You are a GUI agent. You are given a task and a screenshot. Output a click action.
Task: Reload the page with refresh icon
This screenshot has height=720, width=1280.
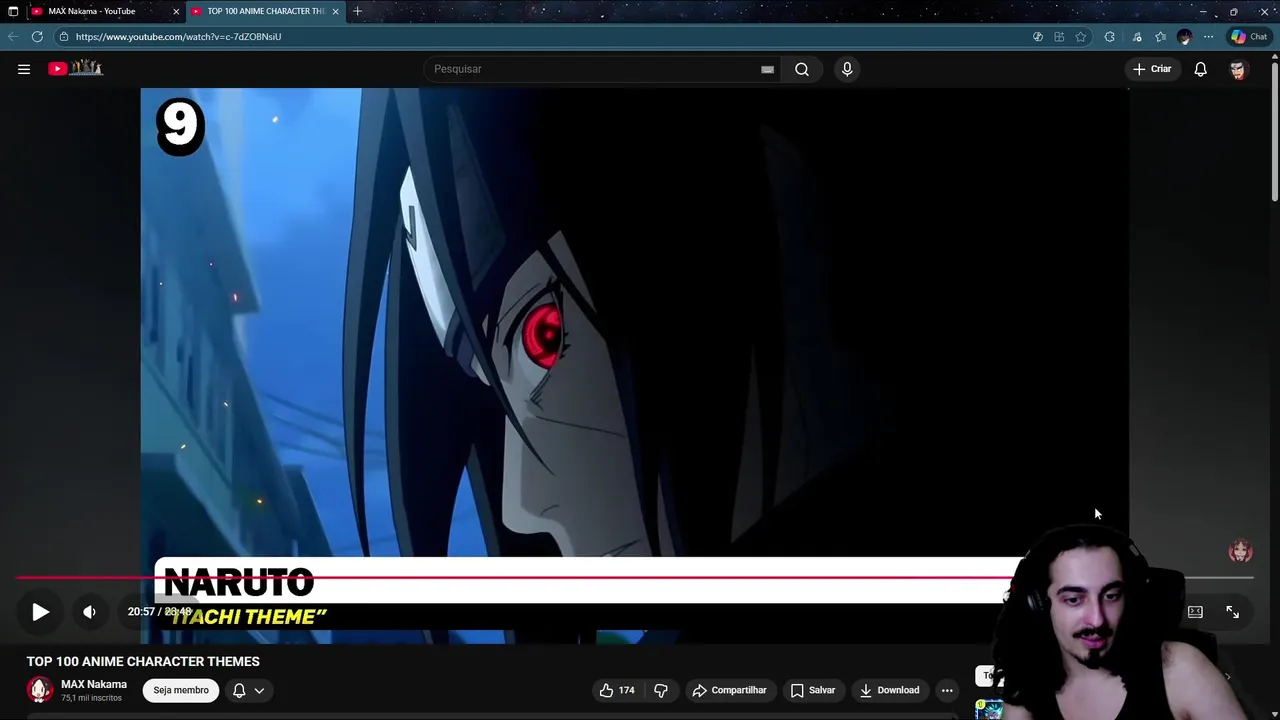37,37
